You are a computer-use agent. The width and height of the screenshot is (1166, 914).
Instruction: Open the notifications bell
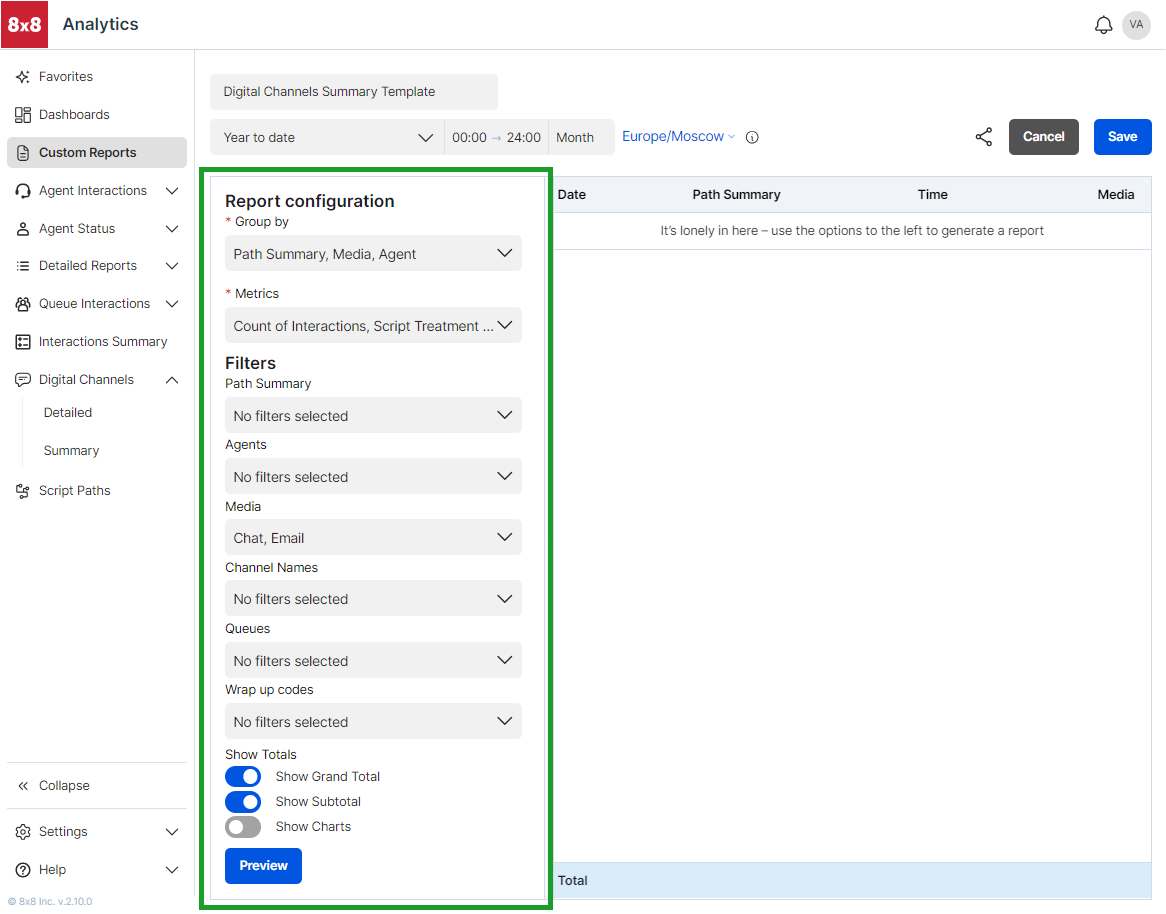click(x=1103, y=24)
